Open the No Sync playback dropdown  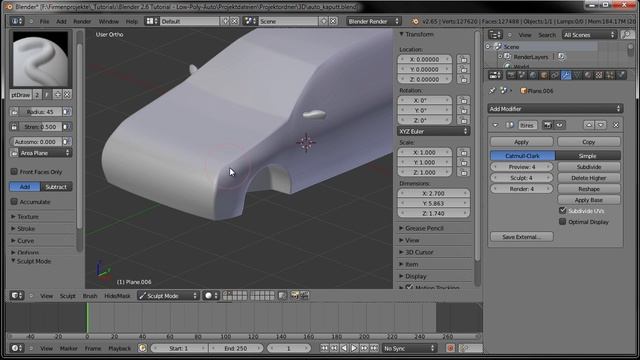(409, 348)
